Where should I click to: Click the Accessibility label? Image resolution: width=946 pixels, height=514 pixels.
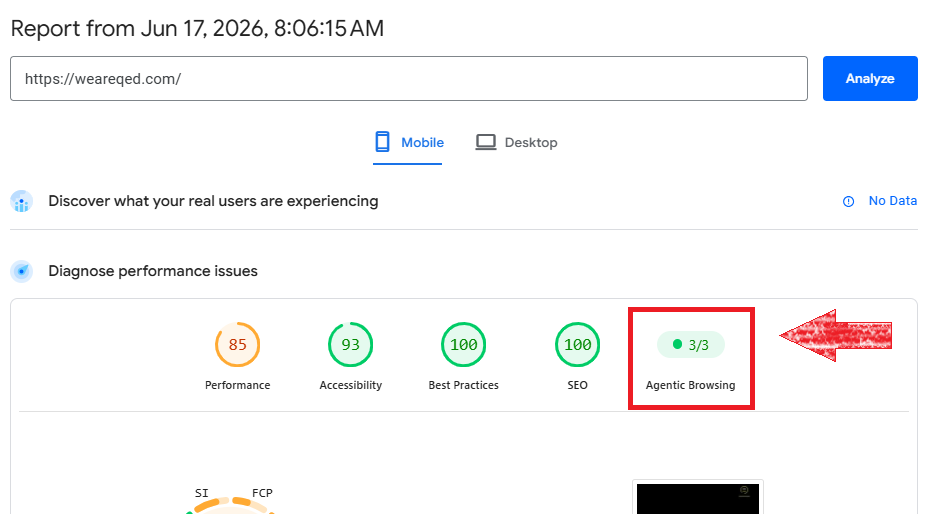(x=351, y=385)
